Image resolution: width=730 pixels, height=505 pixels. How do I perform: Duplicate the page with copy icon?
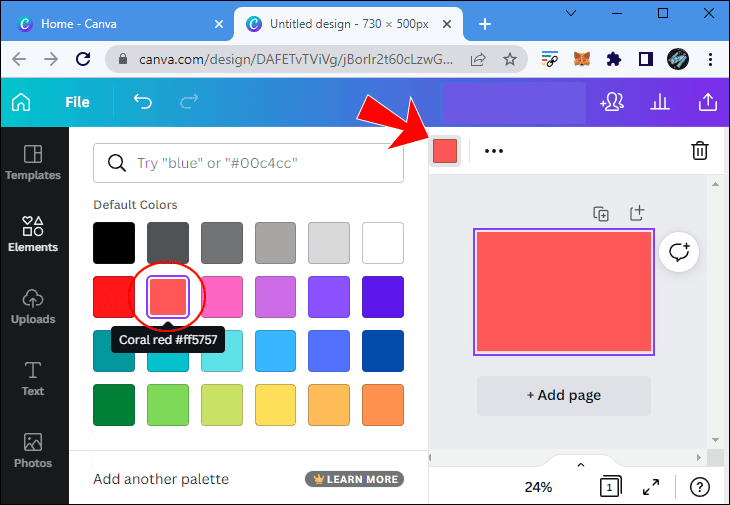(x=601, y=214)
